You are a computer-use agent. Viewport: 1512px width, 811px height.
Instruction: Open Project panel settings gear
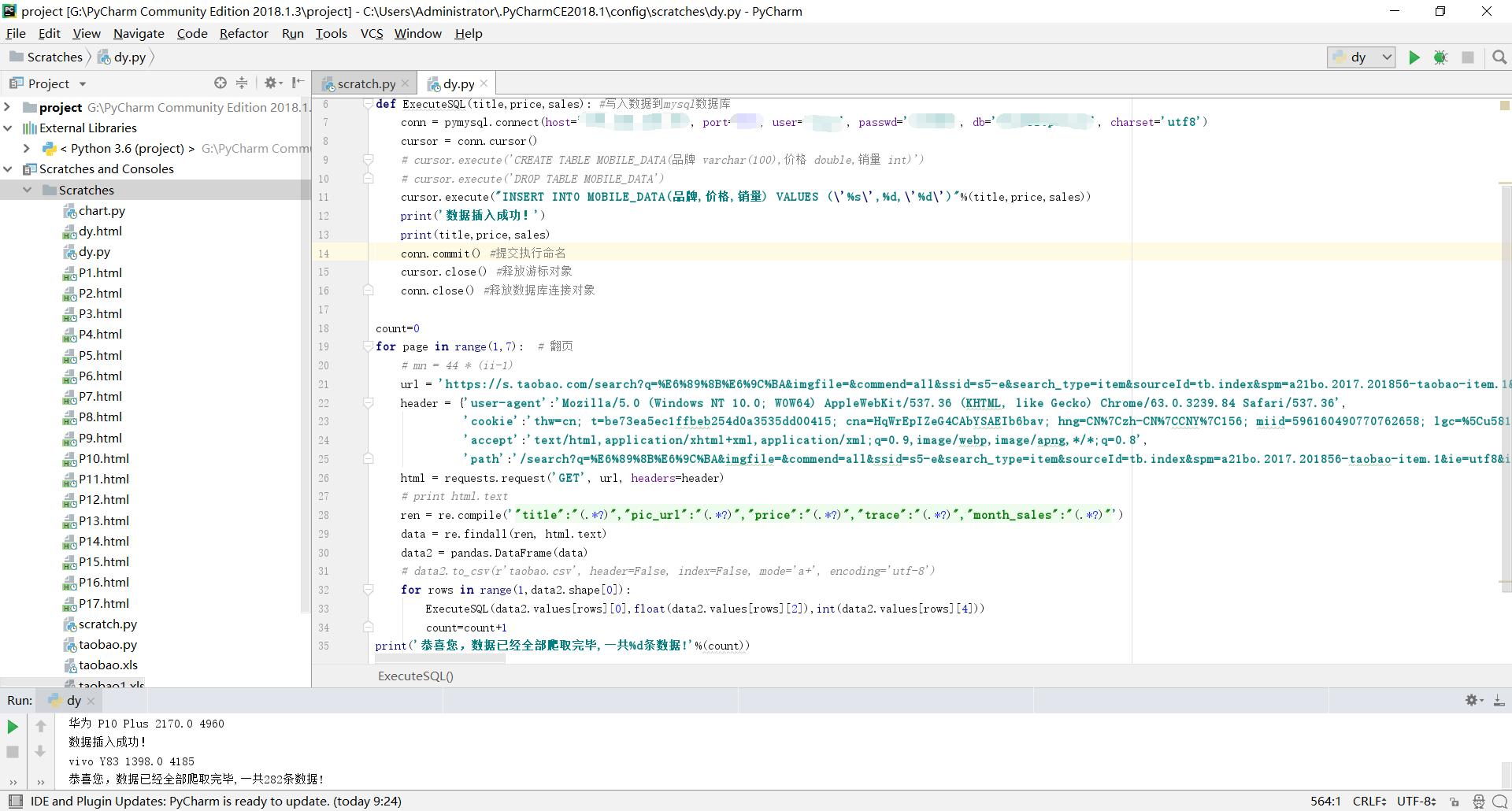pos(271,83)
